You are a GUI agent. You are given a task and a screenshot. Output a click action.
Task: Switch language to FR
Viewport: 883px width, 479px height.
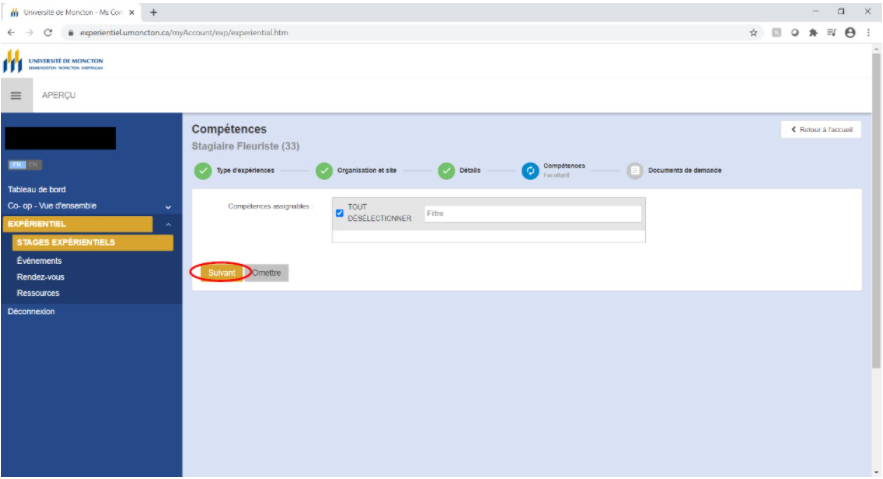coord(17,164)
